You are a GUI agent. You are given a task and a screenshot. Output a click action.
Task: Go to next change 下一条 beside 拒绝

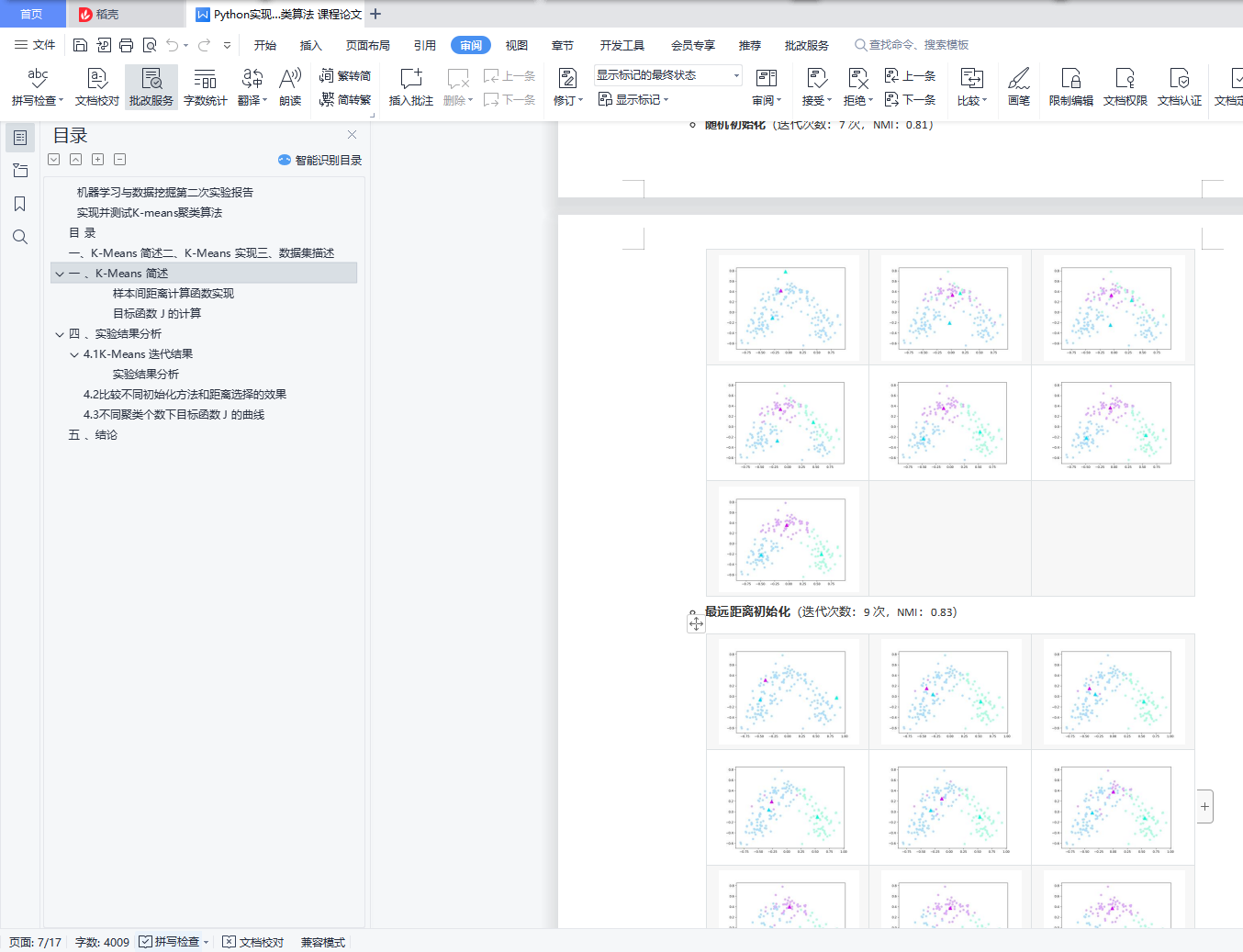pyautogui.click(x=910, y=99)
